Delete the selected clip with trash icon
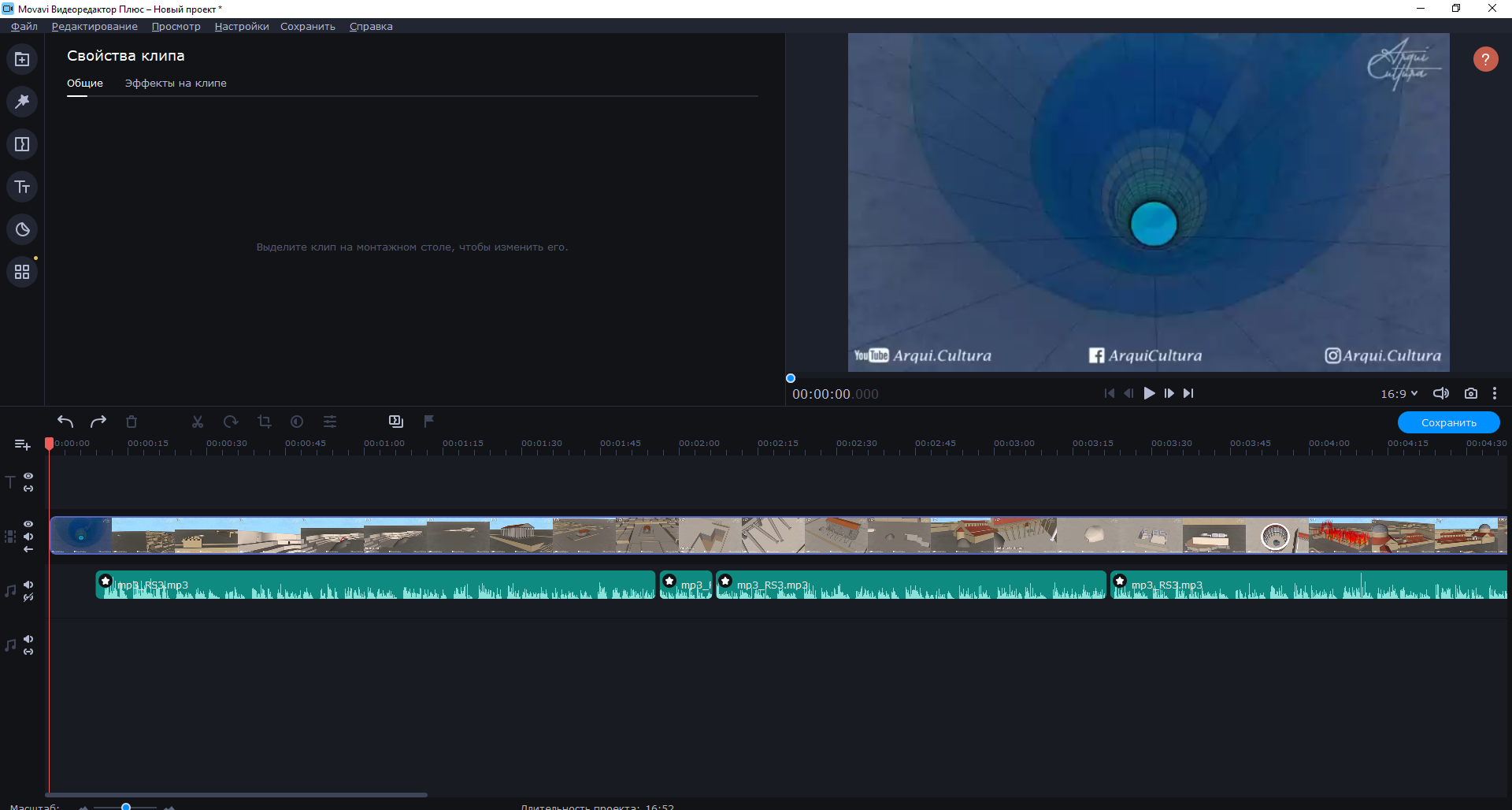The width and height of the screenshot is (1512, 810). pos(132,422)
